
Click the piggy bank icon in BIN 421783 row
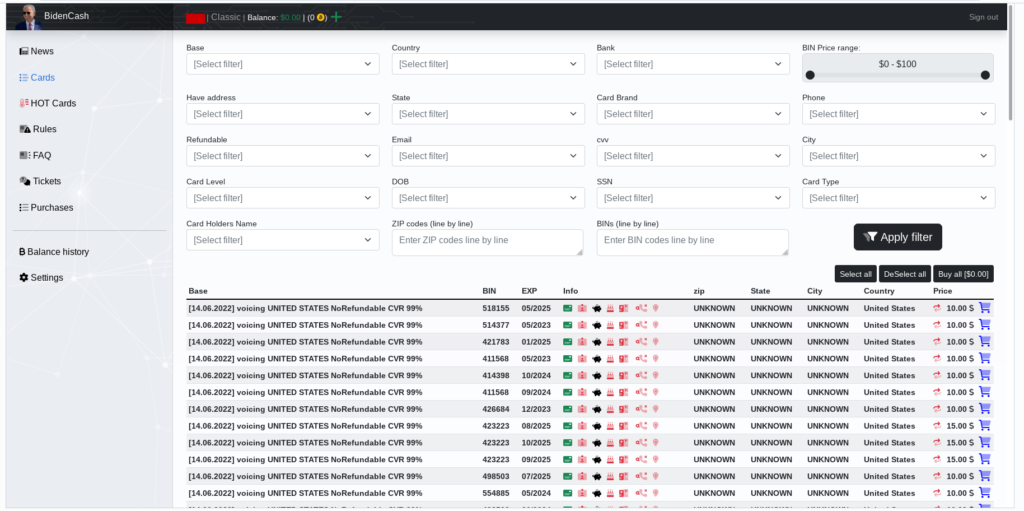point(596,342)
